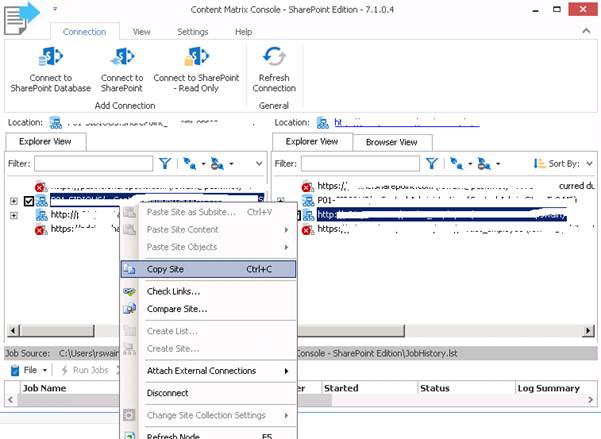Toggle checkbox on selected left tree node
This screenshot has width=601, height=439.
tap(29, 201)
